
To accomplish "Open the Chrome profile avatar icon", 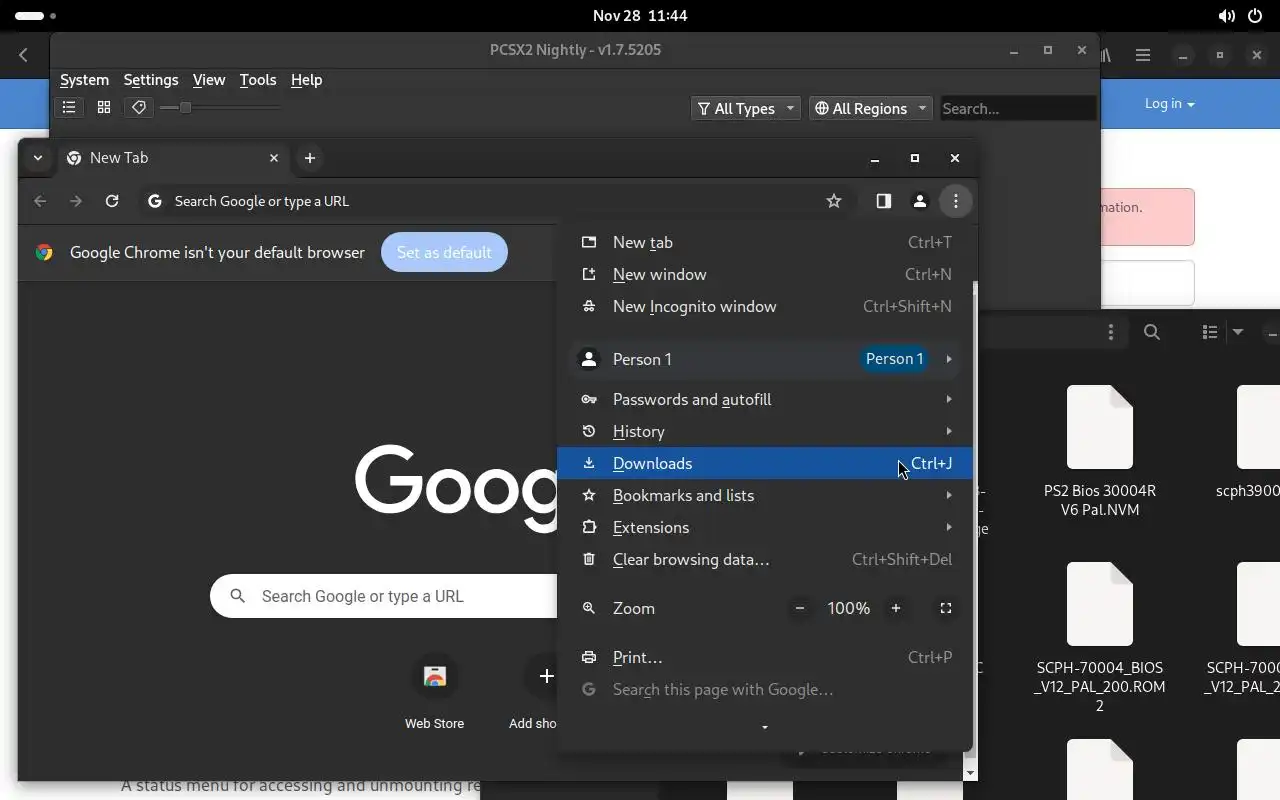I will (920, 201).
